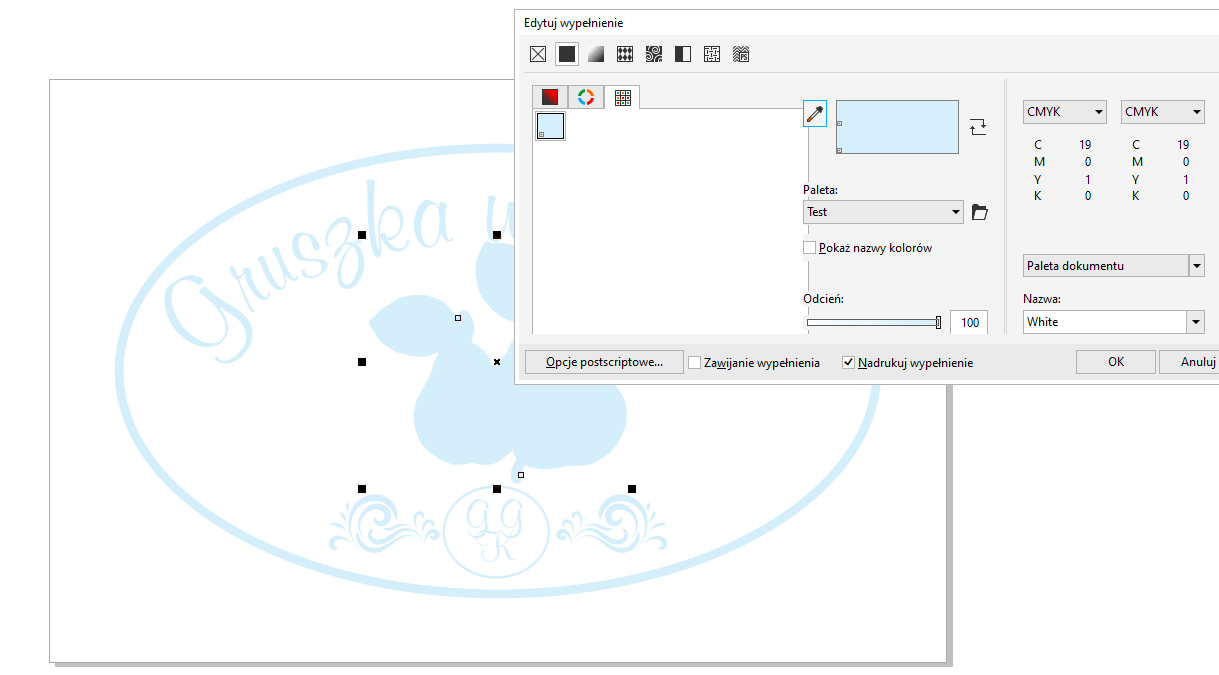Screen dimensions: 1219x675
Task: Uncheck Nadrukuj wypełnienie checkbox
Action: click(x=849, y=363)
